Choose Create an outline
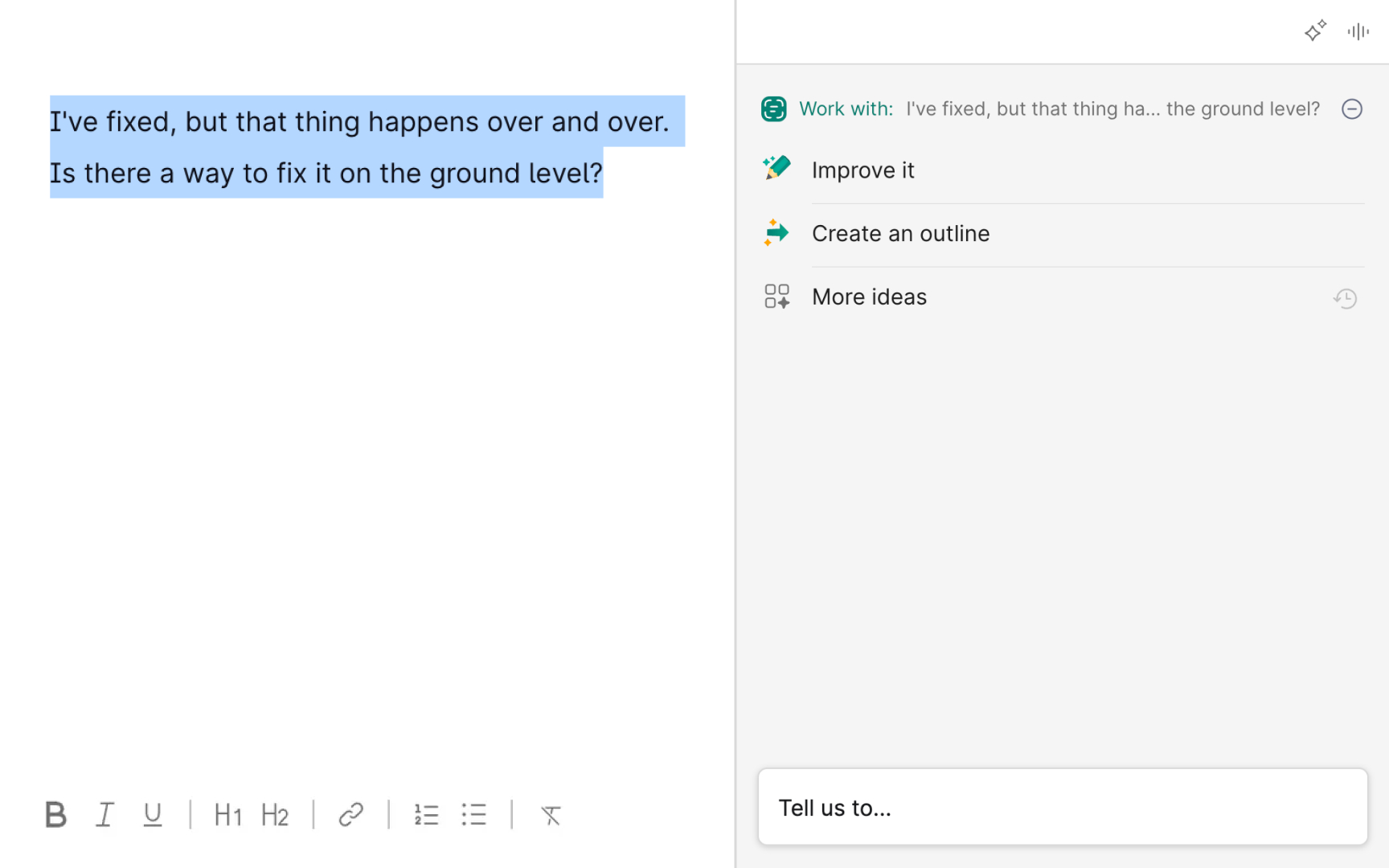 tap(900, 234)
